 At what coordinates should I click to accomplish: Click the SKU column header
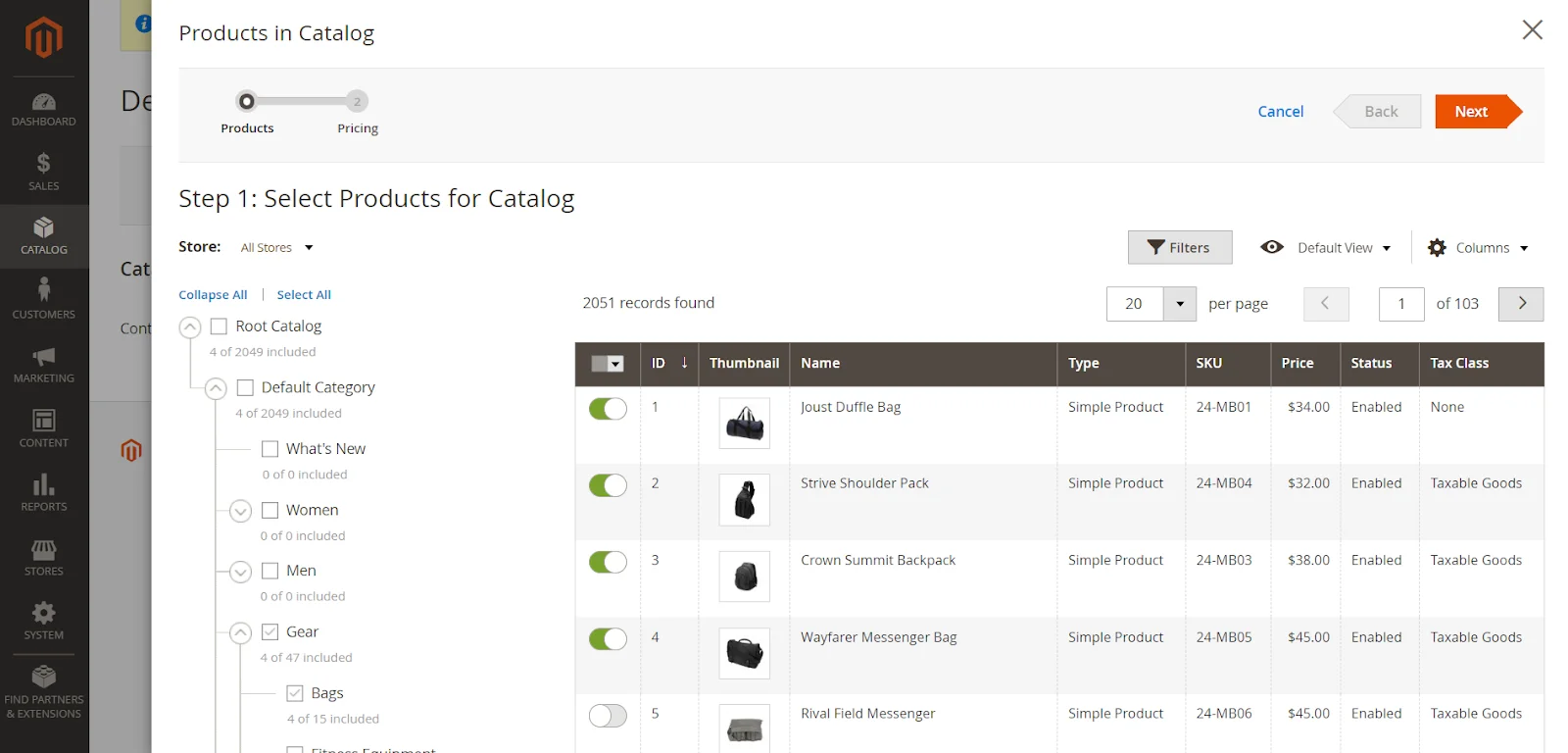[1228, 364]
